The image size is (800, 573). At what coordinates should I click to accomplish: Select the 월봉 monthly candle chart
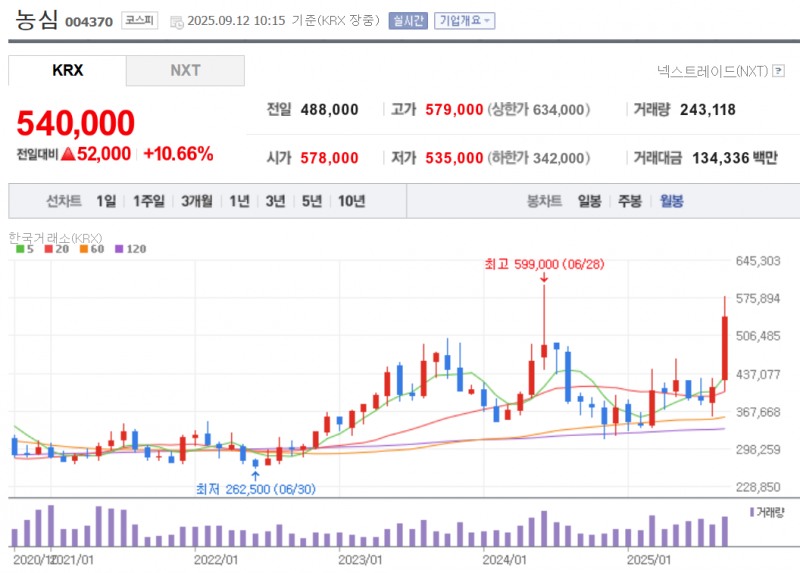(x=671, y=201)
